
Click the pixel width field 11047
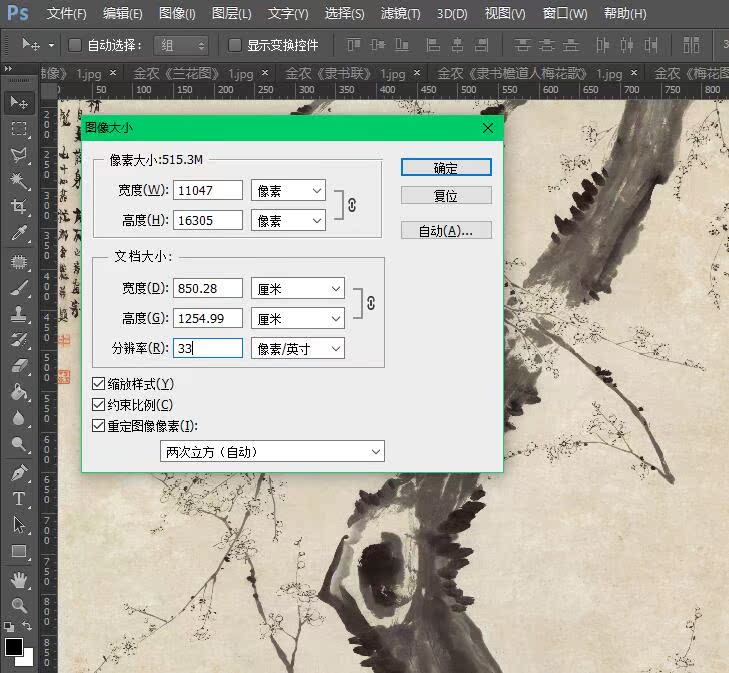[208, 191]
